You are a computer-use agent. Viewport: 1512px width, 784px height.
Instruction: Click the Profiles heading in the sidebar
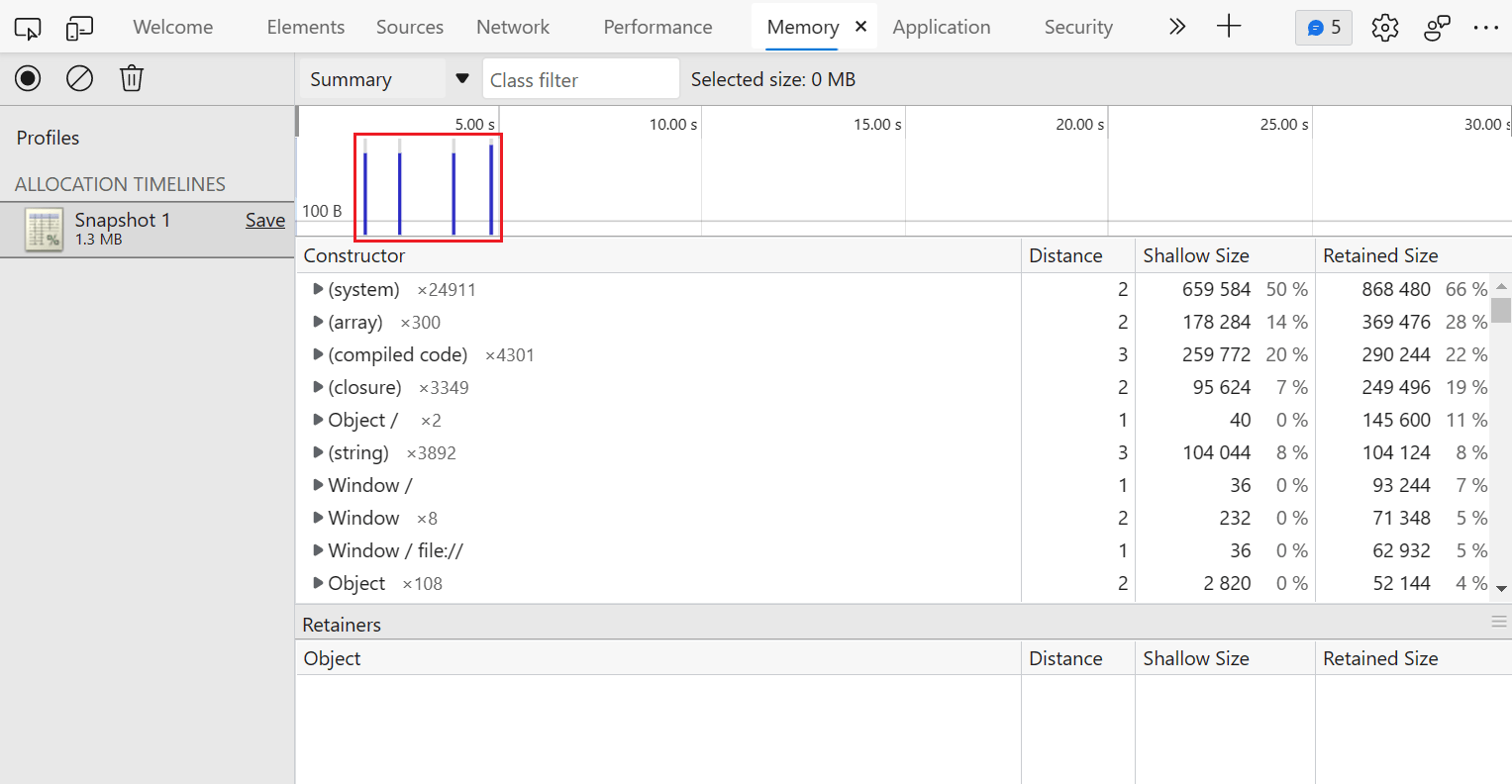click(x=48, y=138)
